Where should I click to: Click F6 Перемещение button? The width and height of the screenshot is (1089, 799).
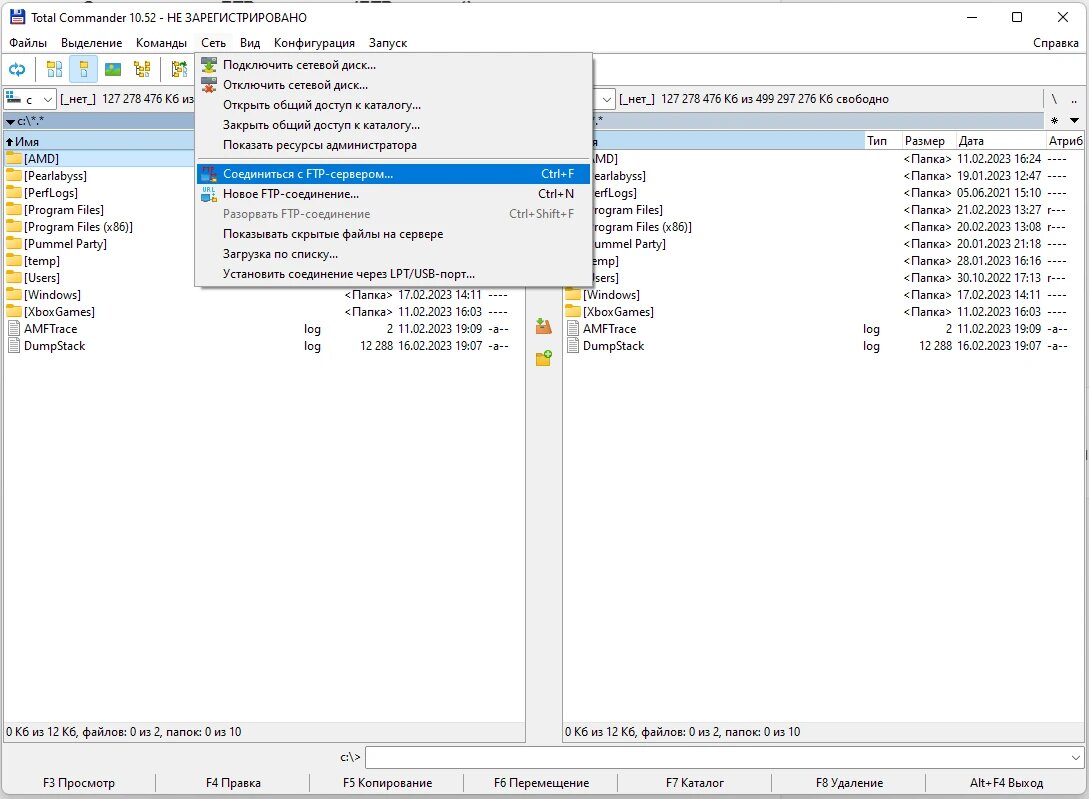tap(541, 782)
